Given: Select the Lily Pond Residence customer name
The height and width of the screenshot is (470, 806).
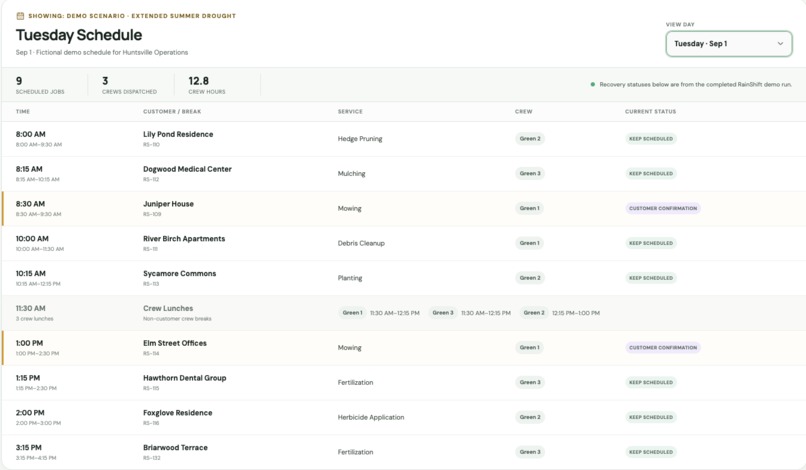Looking at the screenshot, I should pyautogui.click(x=178, y=134).
